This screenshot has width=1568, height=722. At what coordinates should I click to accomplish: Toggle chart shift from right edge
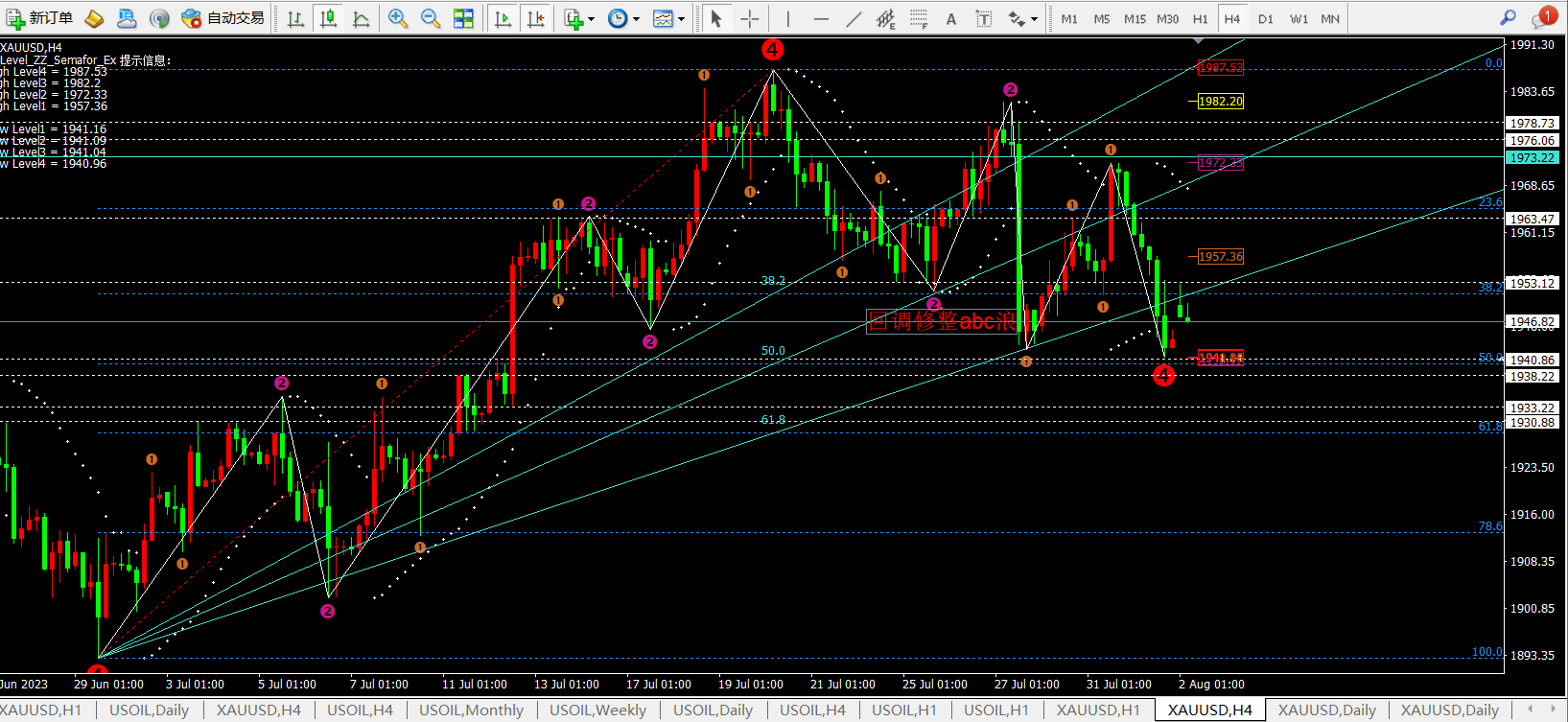point(535,18)
